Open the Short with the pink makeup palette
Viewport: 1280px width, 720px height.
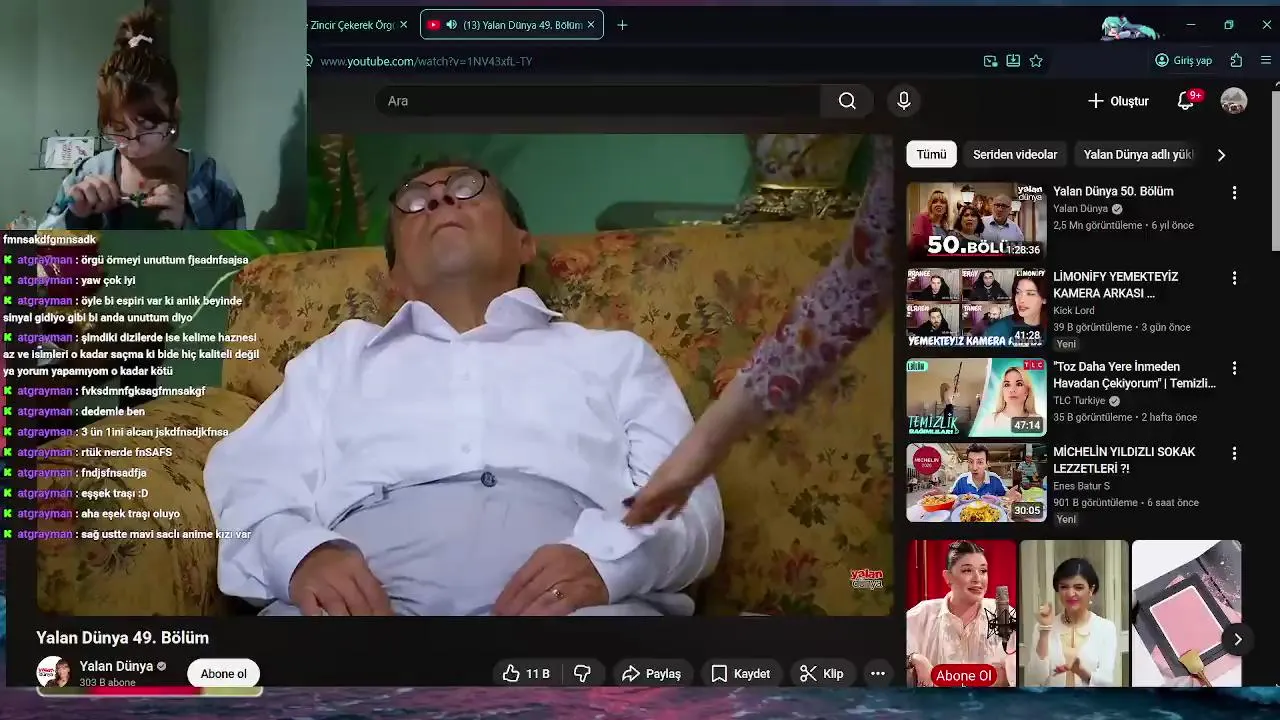1187,614
